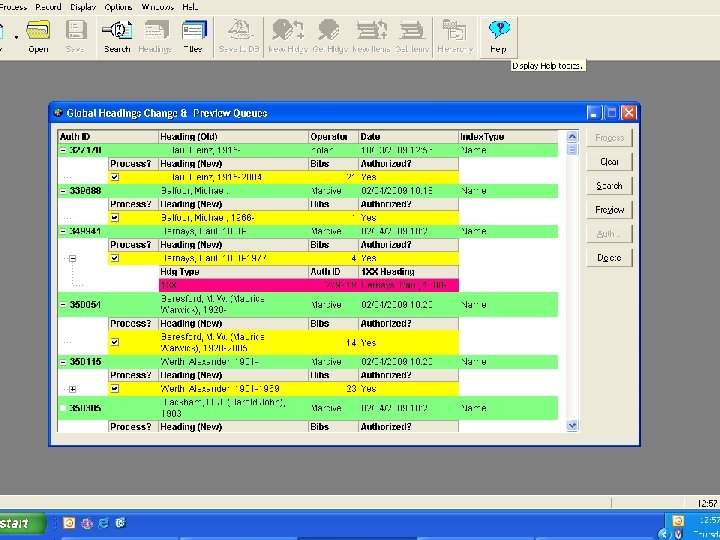Toggle Process checkbox for Beresford 1920-2005 heading
Screen dimensions: 720x540
point(115,342)
